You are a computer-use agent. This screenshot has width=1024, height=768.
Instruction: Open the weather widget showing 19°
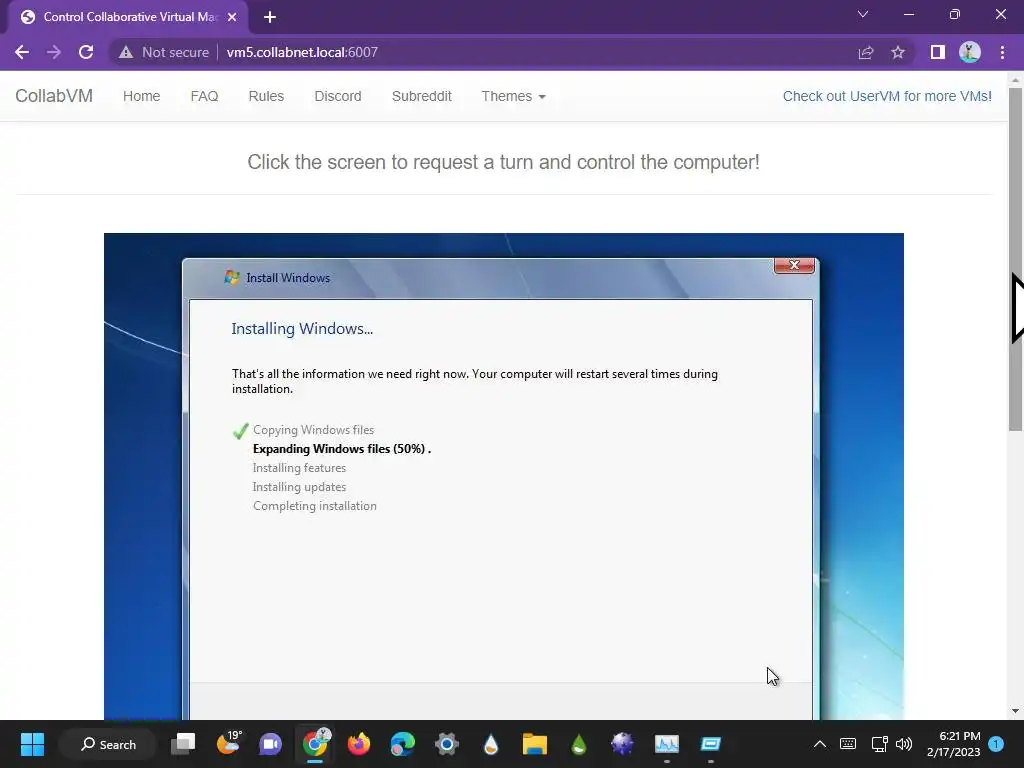pos(228,744)
